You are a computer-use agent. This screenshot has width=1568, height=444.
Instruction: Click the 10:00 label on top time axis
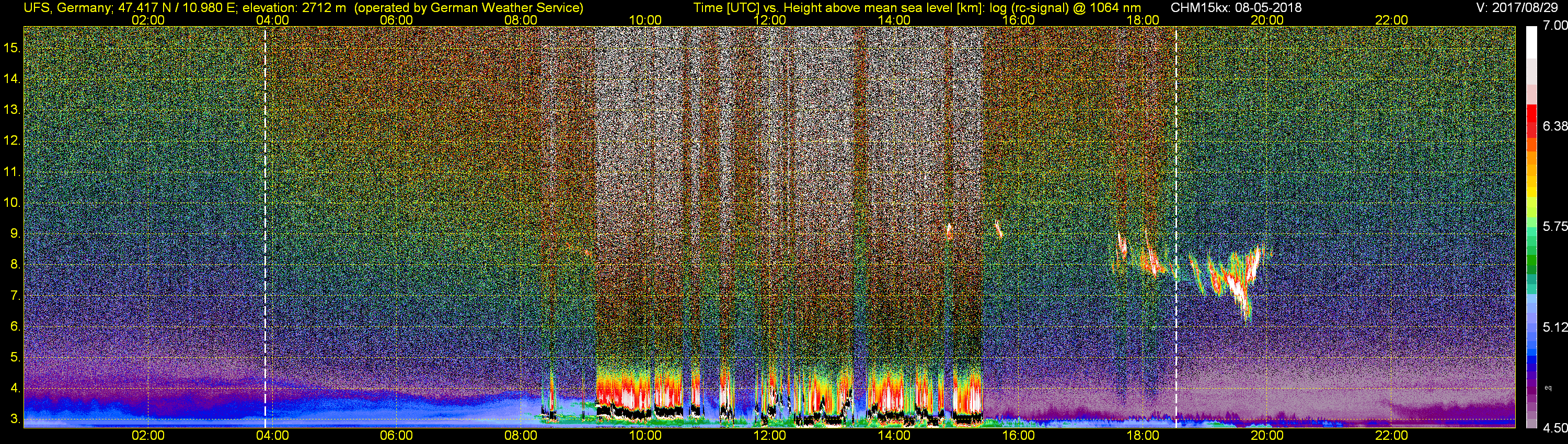[645, 20]
